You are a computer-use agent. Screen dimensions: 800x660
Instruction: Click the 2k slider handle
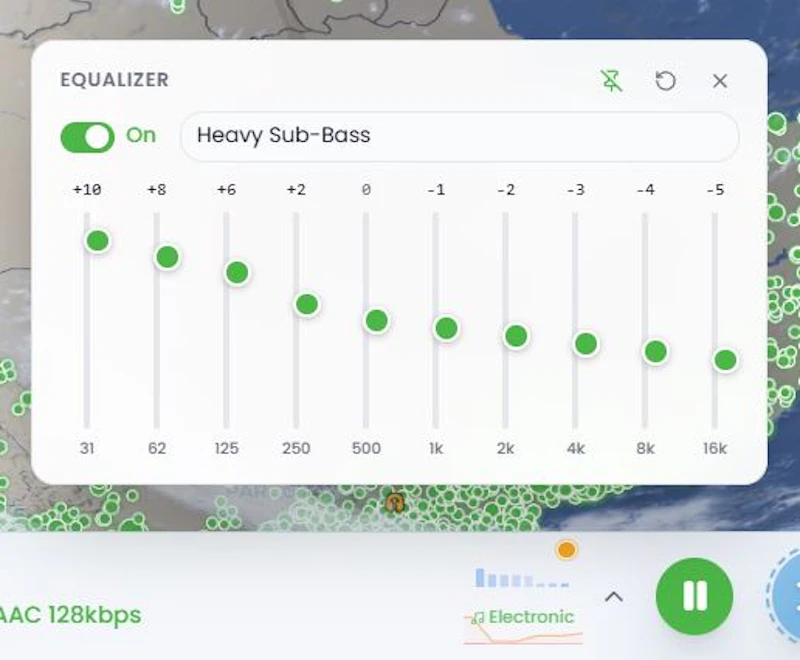516,336
